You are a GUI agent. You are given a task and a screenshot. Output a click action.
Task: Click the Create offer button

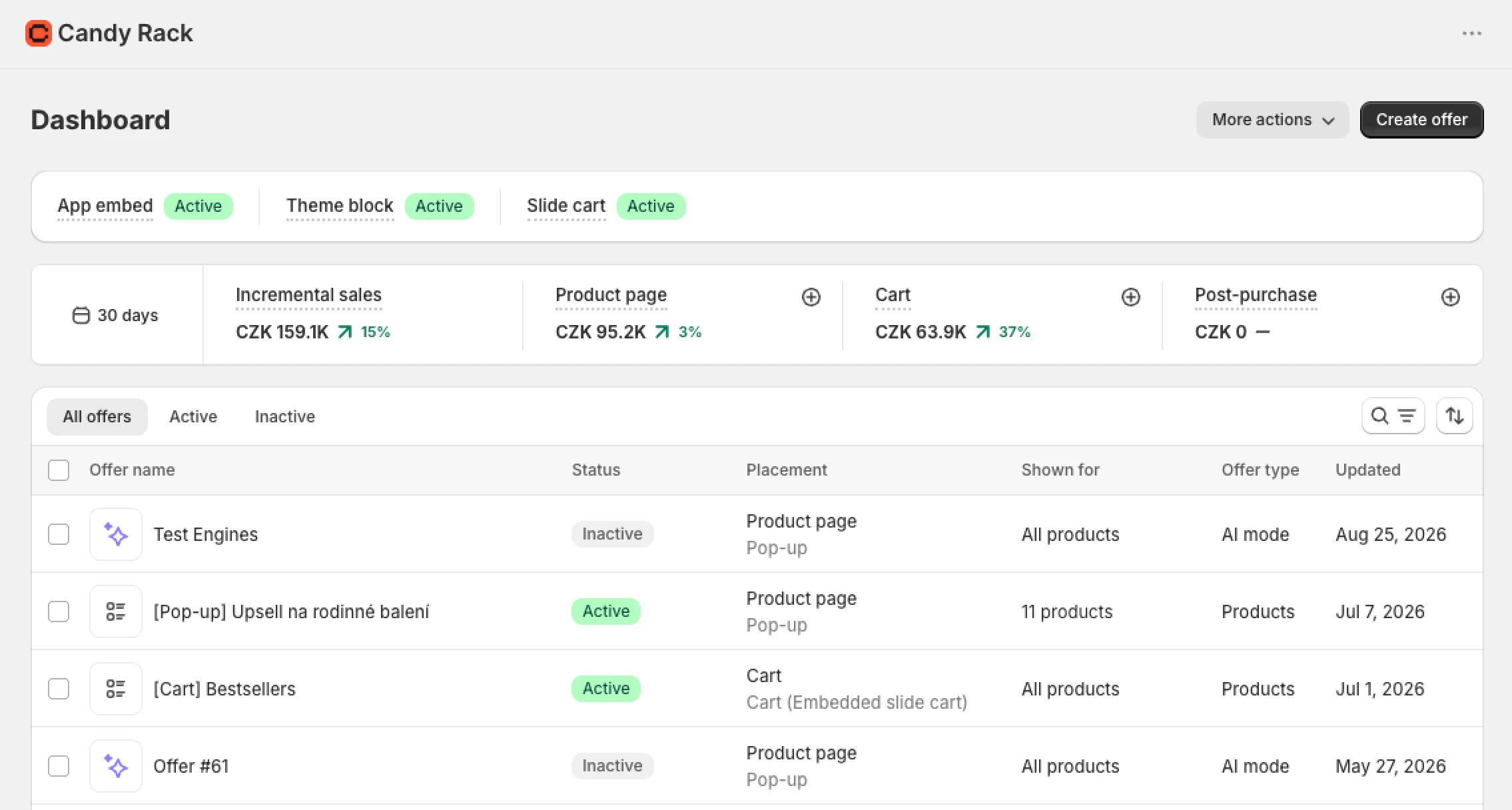1421,120
